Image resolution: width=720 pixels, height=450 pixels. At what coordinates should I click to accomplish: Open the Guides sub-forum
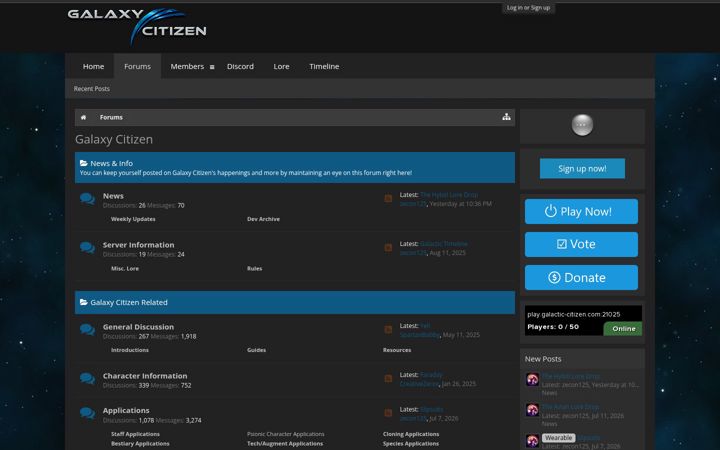(256, 350)
